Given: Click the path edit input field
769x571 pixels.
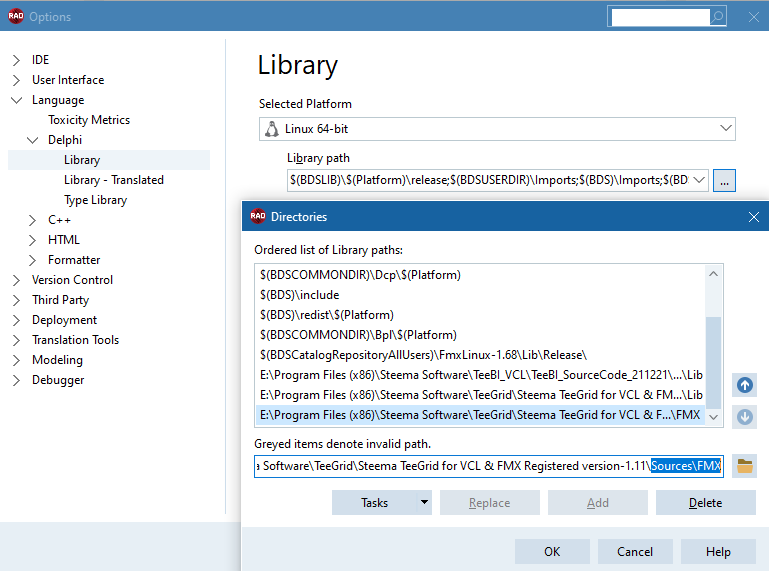Looking at the screenshot, I should [488, 466].
